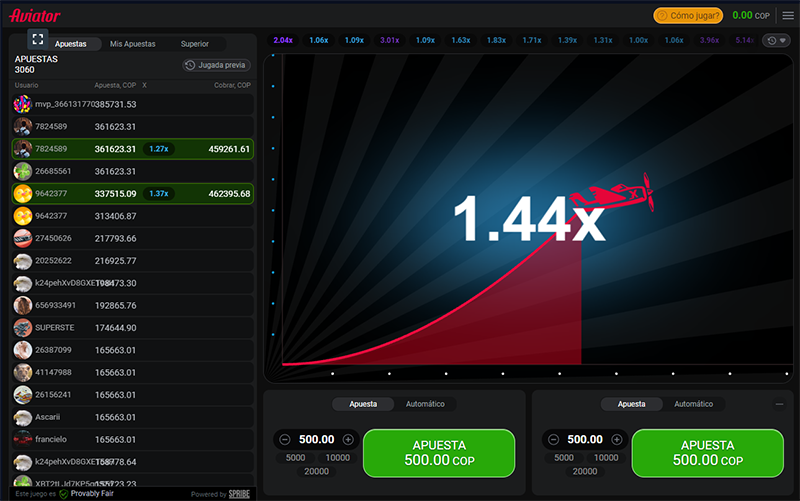
Task: Decrease right bet amount with minus icon
Action: click(553, 439)
